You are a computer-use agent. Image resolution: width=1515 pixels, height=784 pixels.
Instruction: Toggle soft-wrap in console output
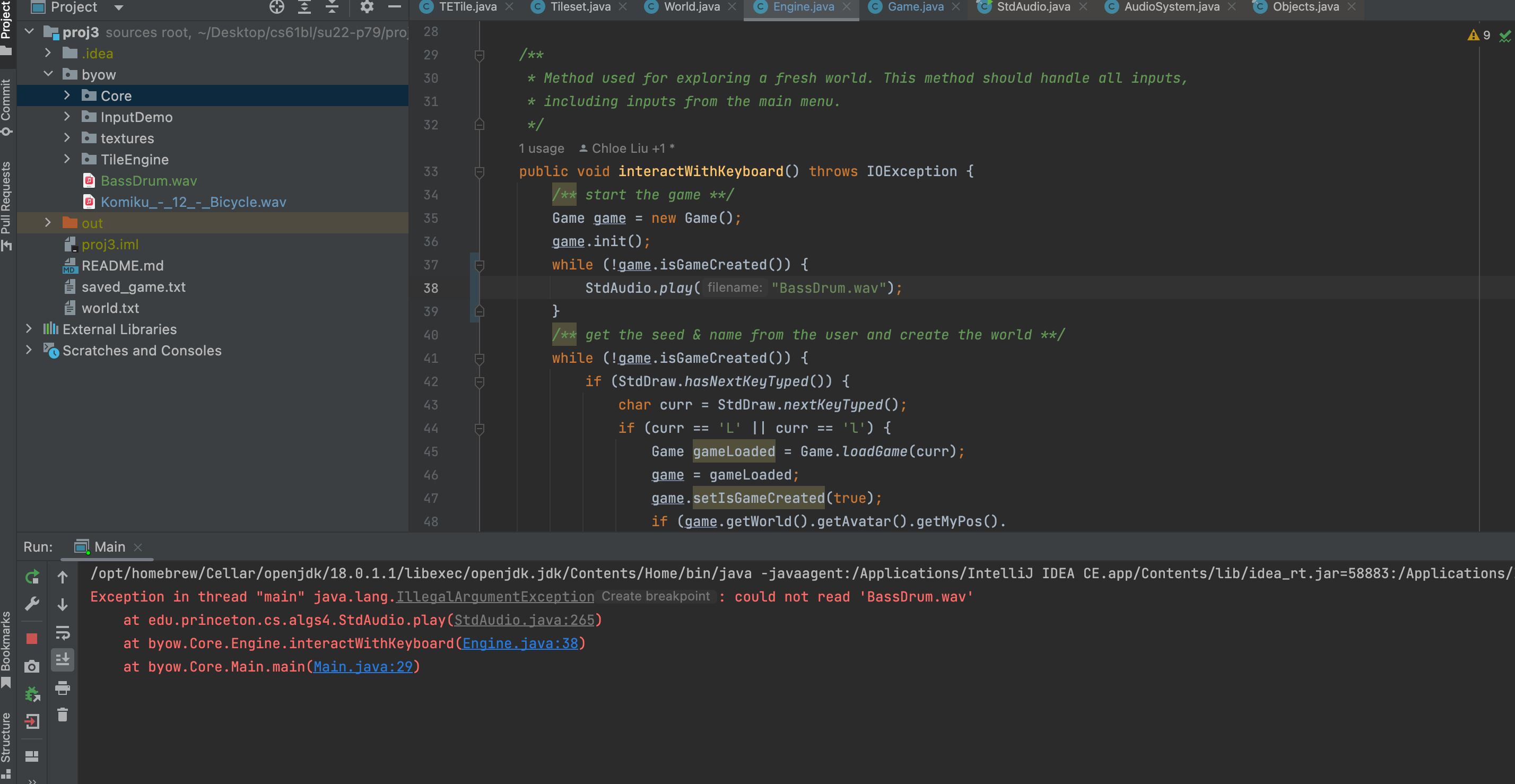63,632
